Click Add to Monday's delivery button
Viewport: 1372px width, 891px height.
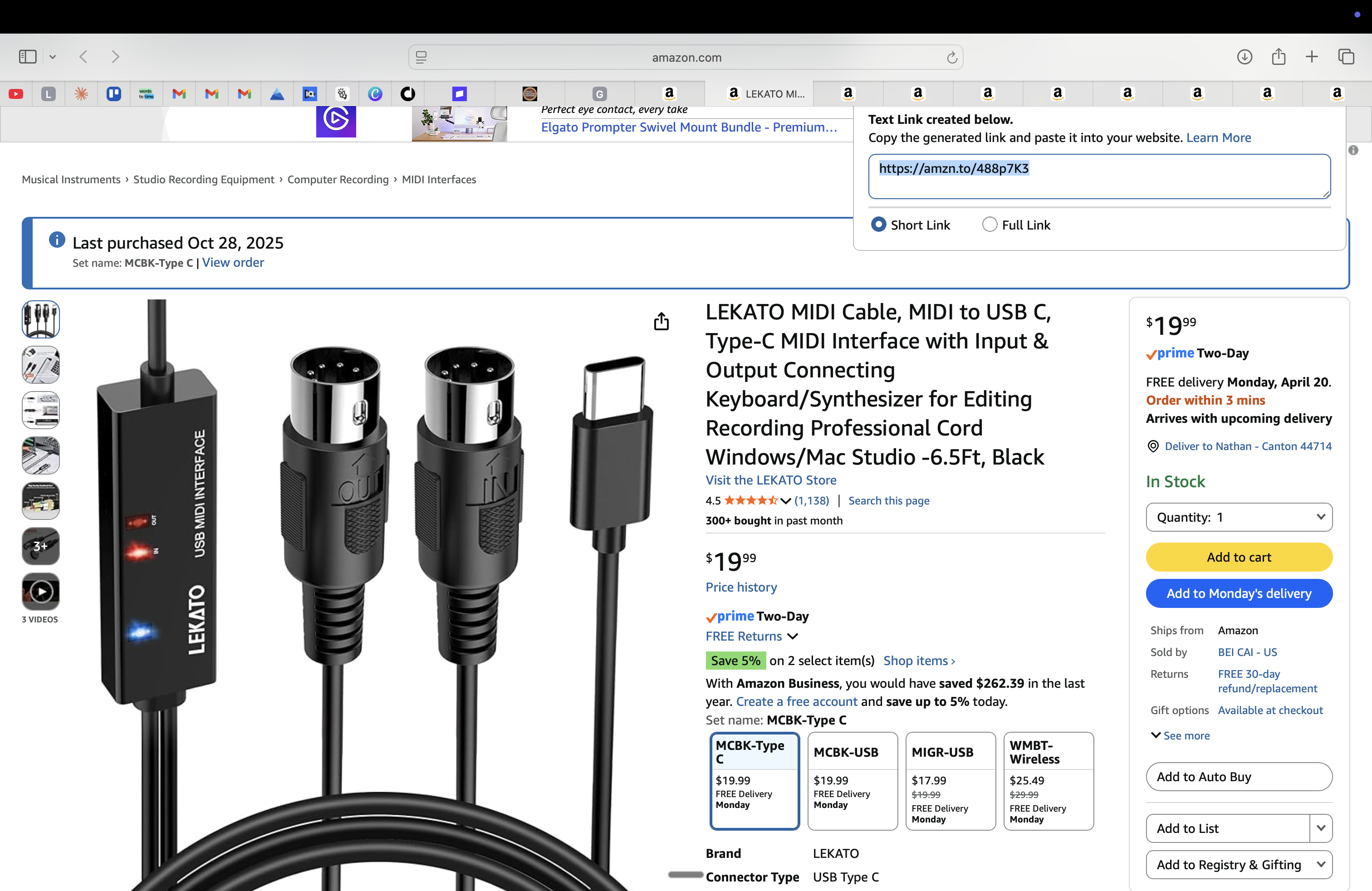1239,593
